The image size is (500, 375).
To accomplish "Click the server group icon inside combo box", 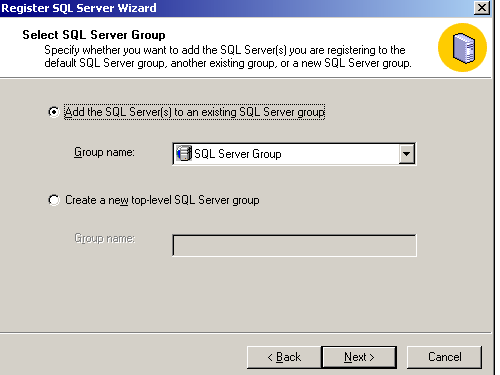I will coord(184,154).
